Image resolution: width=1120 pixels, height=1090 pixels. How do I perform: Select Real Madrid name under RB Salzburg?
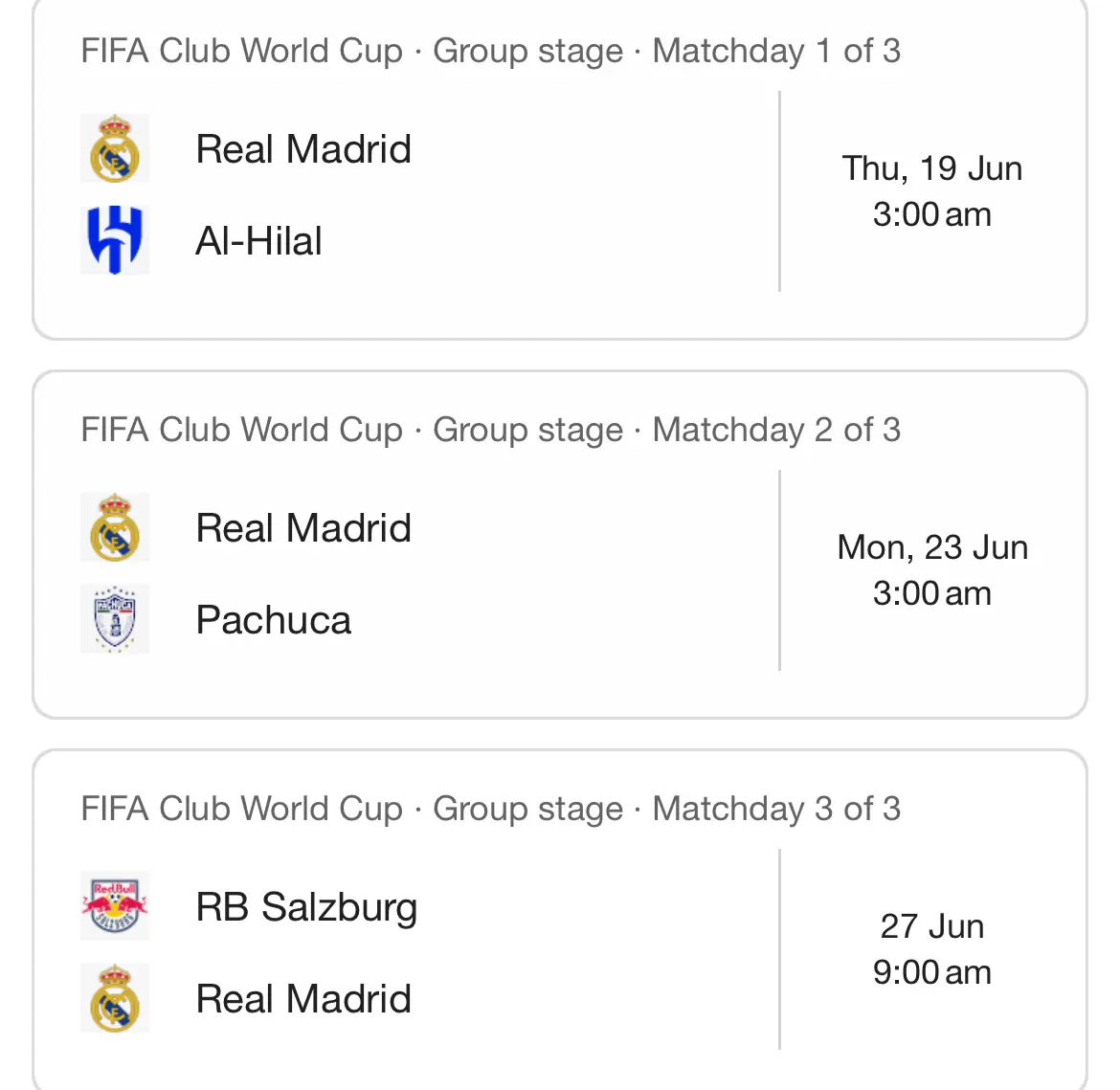tap(303, 998)
